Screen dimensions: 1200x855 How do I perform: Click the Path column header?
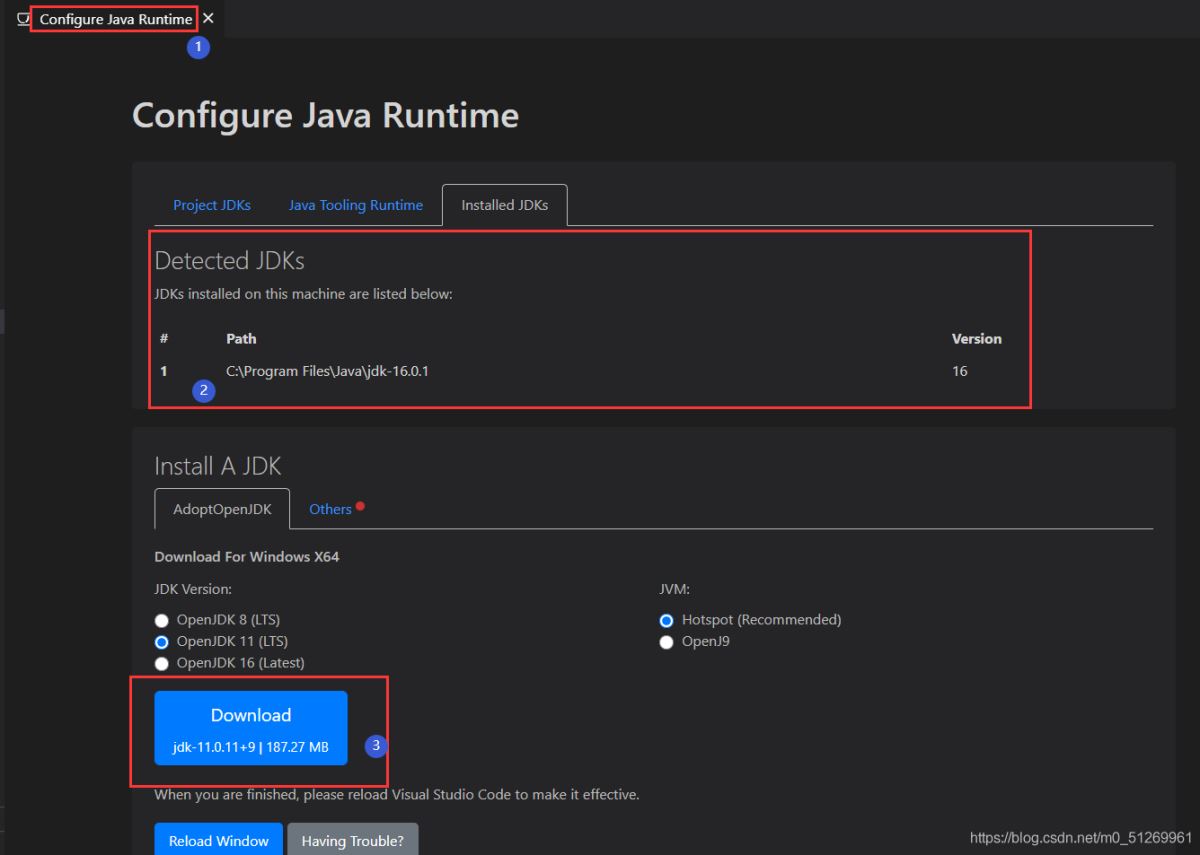pyautogui.click(x=241, y=339)
